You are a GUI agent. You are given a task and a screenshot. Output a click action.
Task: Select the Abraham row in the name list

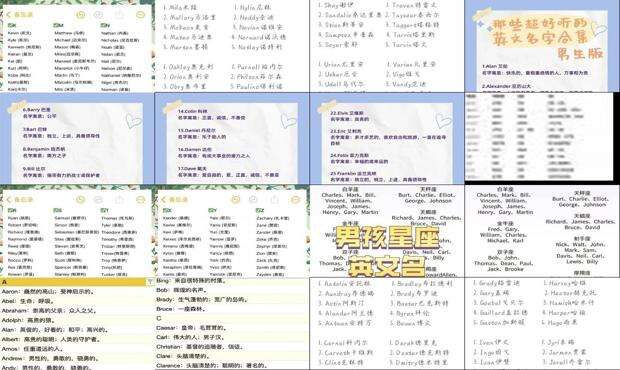pyautogui.click(x=77, y=310)
